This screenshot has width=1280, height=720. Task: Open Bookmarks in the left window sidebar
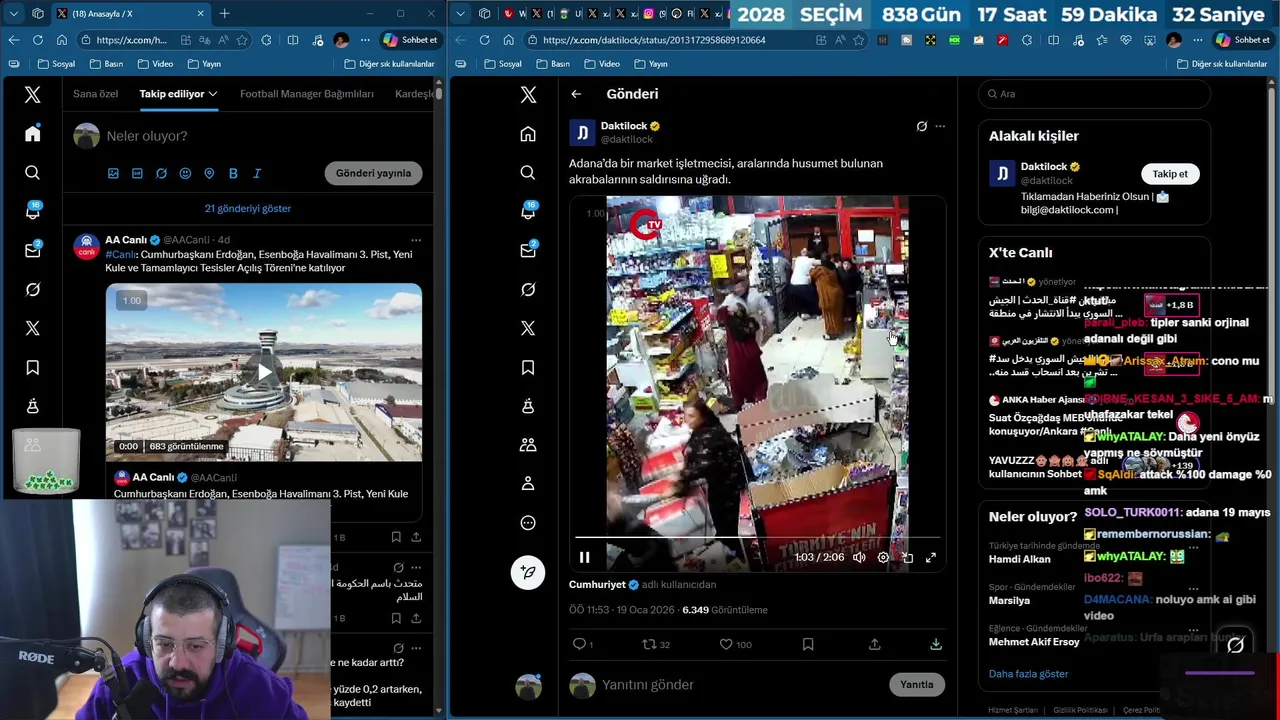pyautogui.click(x=33, y=367)
